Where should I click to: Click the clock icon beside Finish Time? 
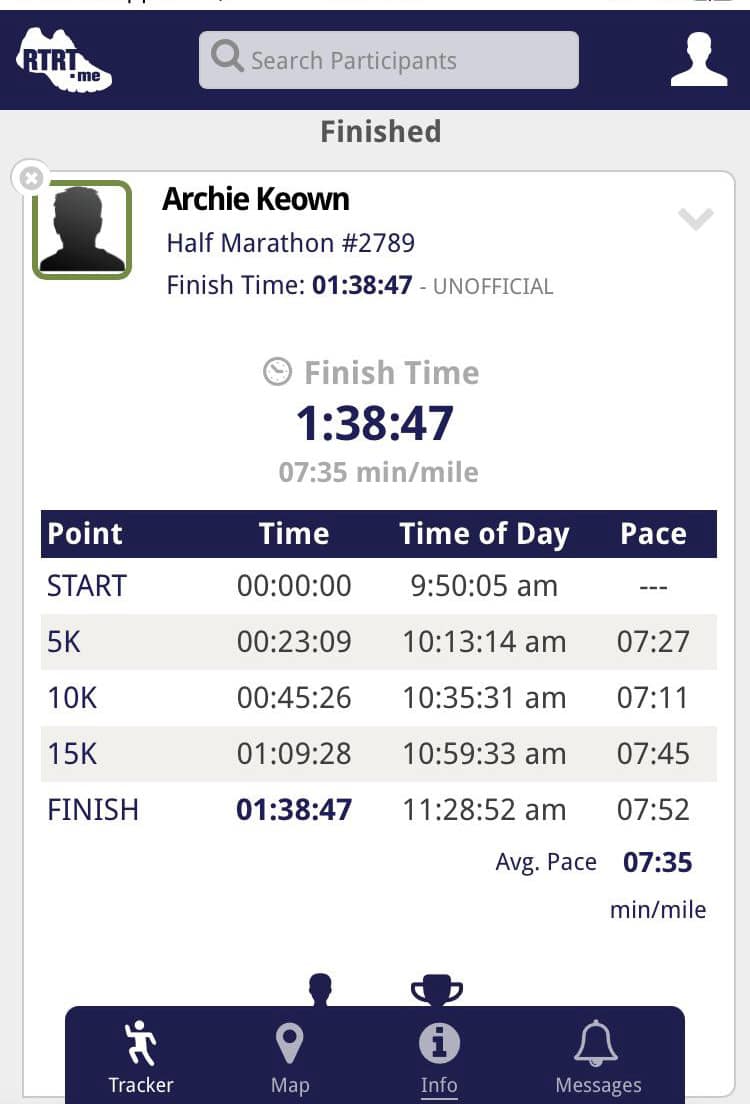[x=277, y=372]
